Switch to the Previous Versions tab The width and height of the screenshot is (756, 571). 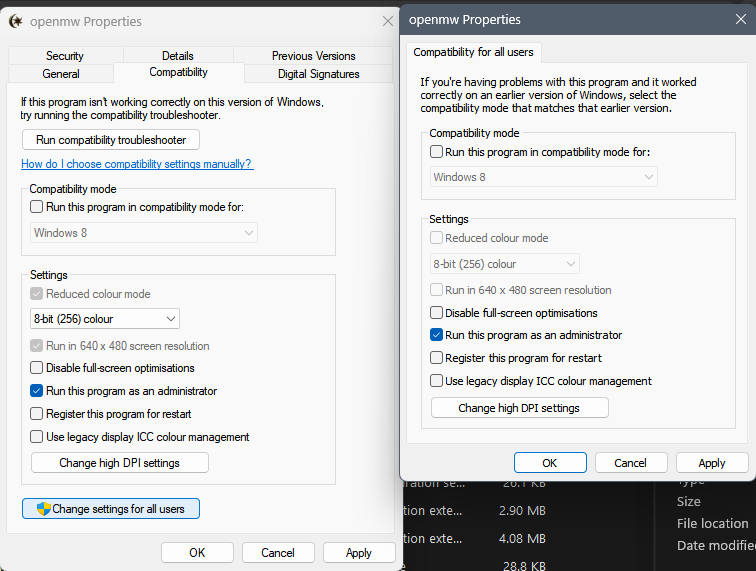(313, 56)
